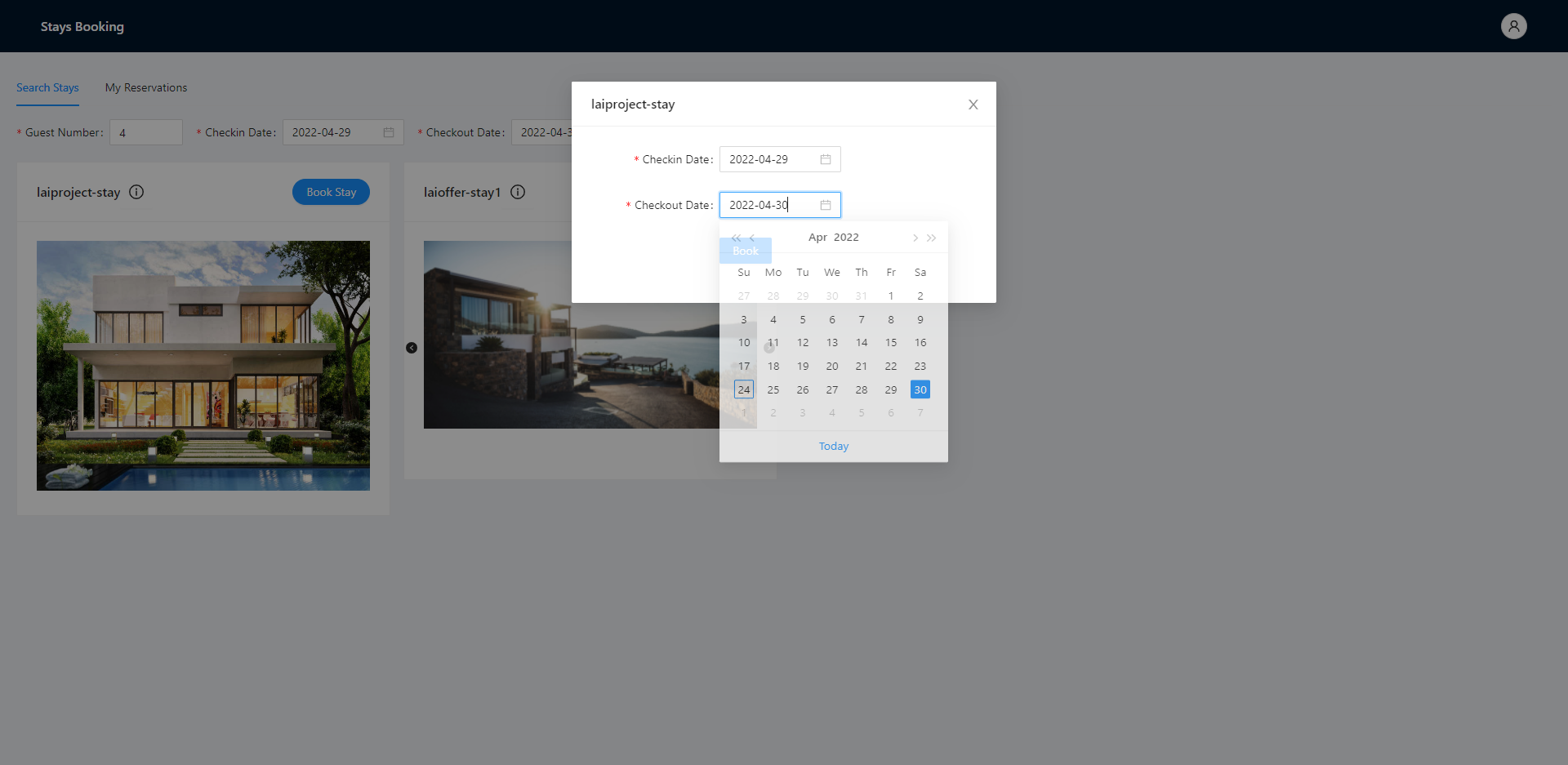This screenshot has height=765, width=1568.
Task: Click the calendar icon in the search Checkin Date field
Action: coord(390,131)
